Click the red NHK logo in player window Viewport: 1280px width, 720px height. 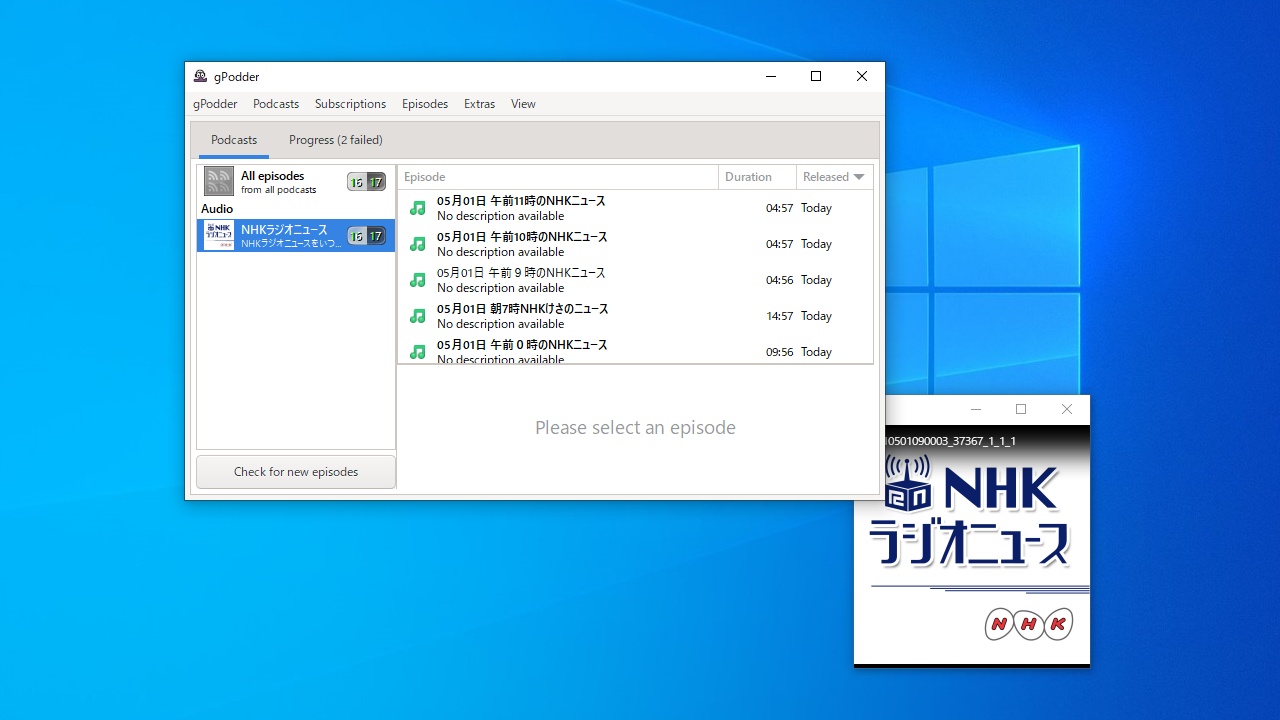click(1029, 625)
